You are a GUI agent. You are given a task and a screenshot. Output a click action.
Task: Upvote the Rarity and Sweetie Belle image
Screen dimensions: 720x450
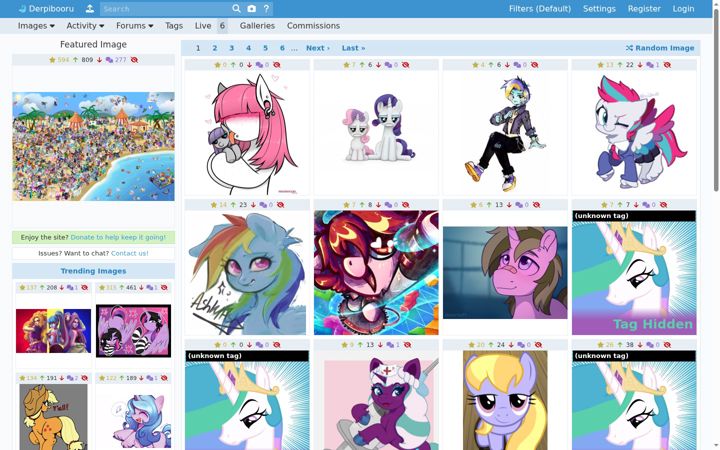click(x=362, y=65)
